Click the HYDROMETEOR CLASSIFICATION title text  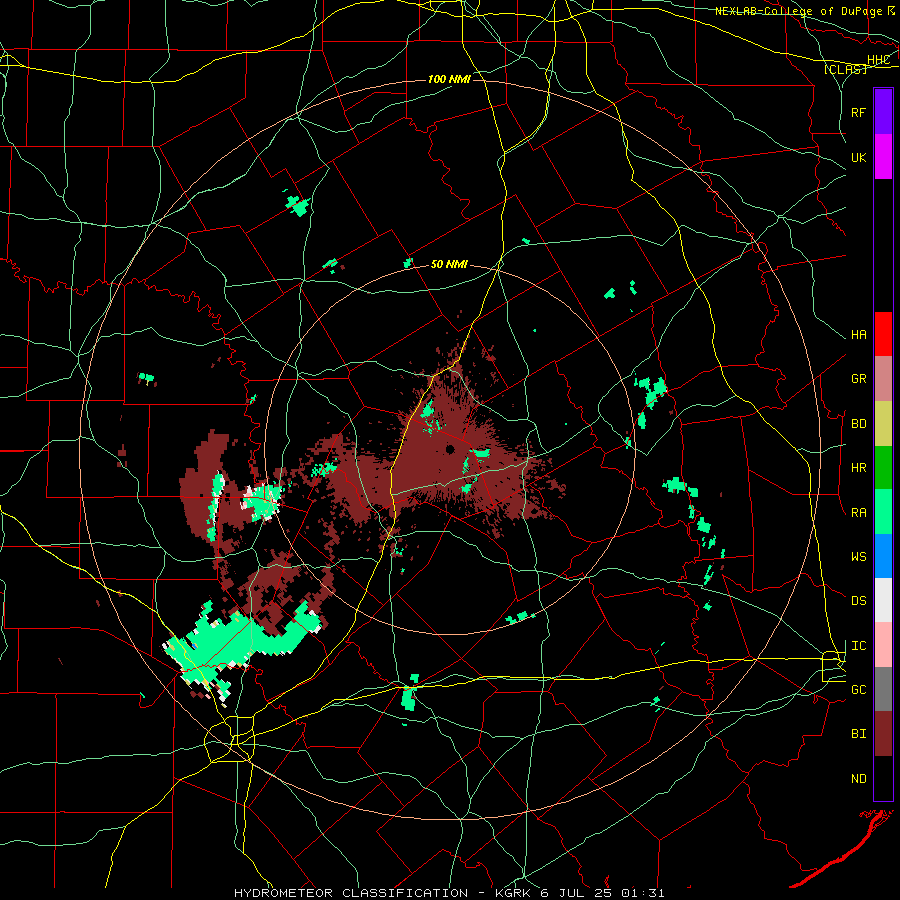click(351, 893)
